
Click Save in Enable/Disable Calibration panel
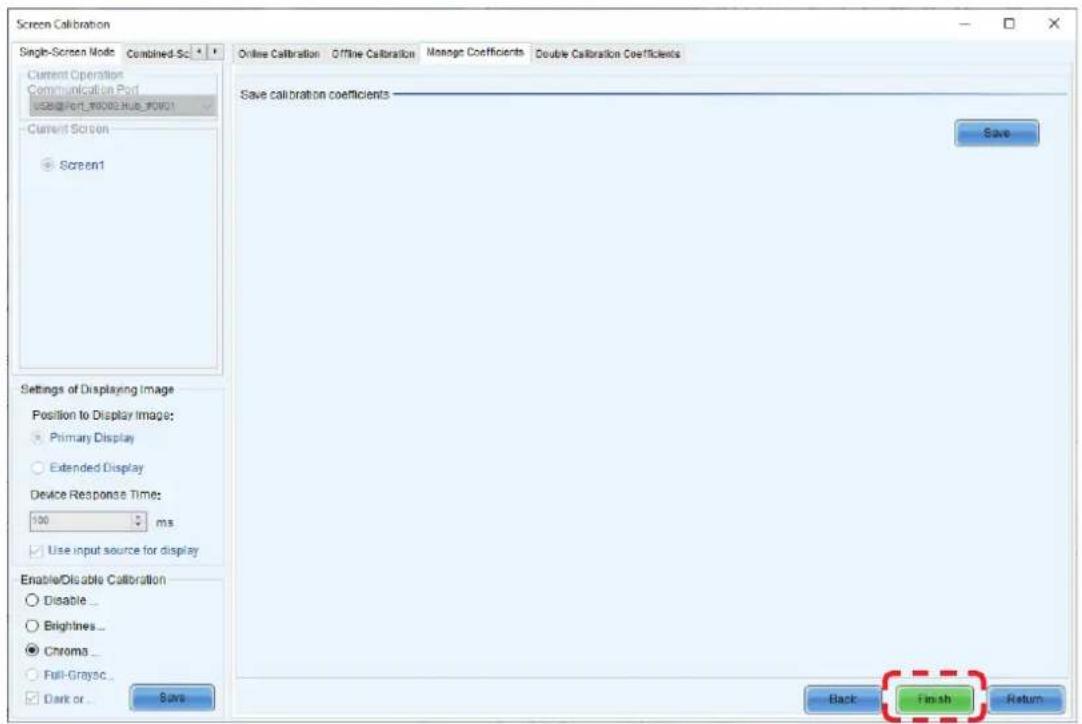tap(172, 698)
